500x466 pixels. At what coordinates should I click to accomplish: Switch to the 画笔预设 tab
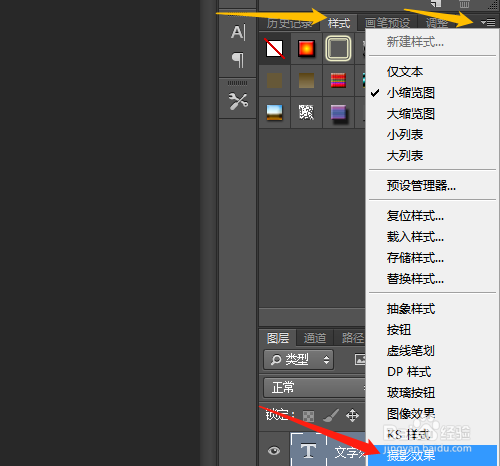pos(387,23)
